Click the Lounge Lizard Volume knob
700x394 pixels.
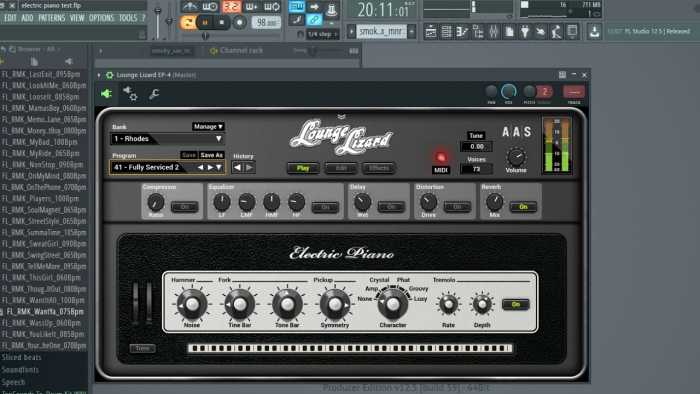click(x=516, y=157)
